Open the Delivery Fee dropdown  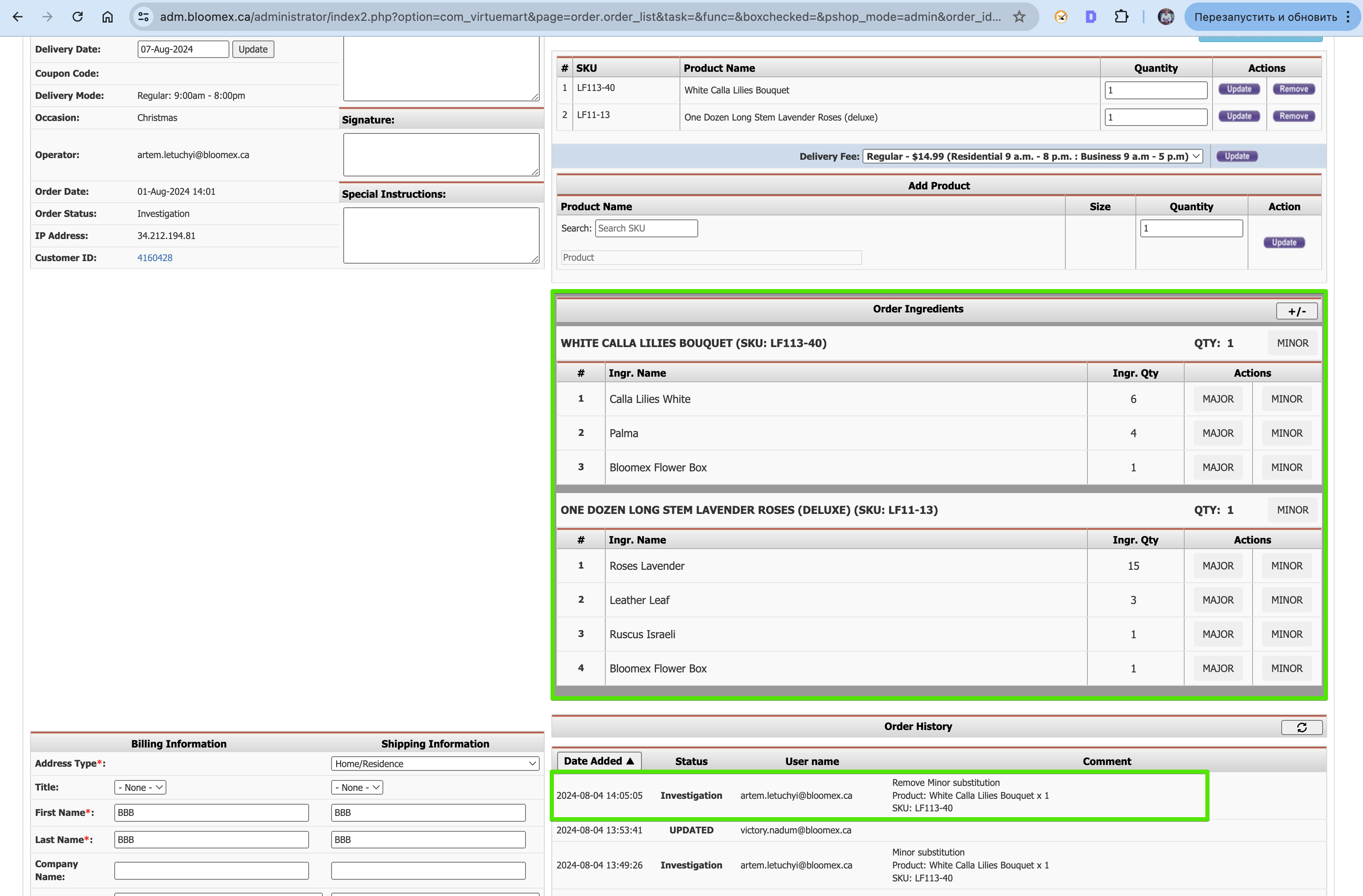tap(1033, 156)
